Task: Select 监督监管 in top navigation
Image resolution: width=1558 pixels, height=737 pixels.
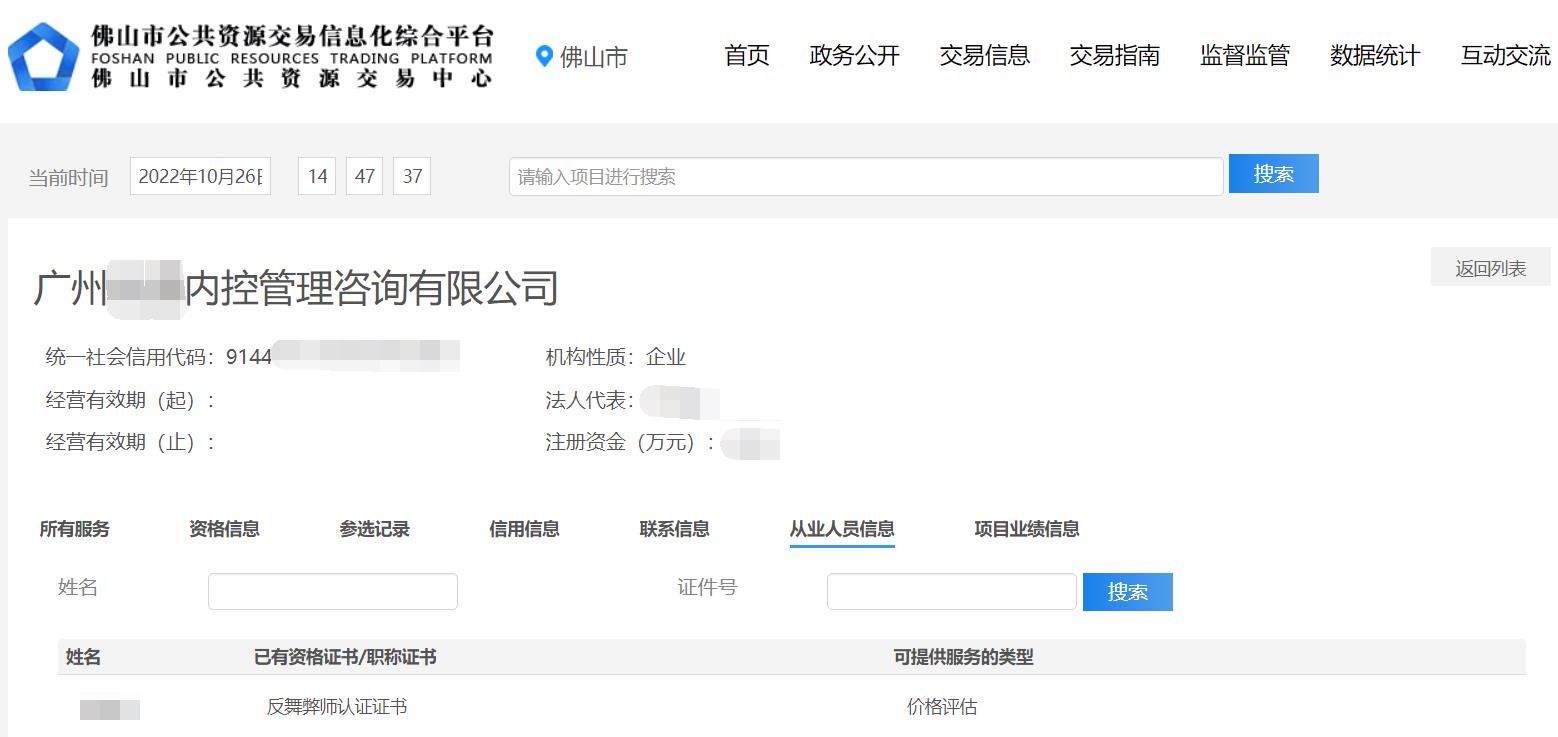Action: 1244,56
